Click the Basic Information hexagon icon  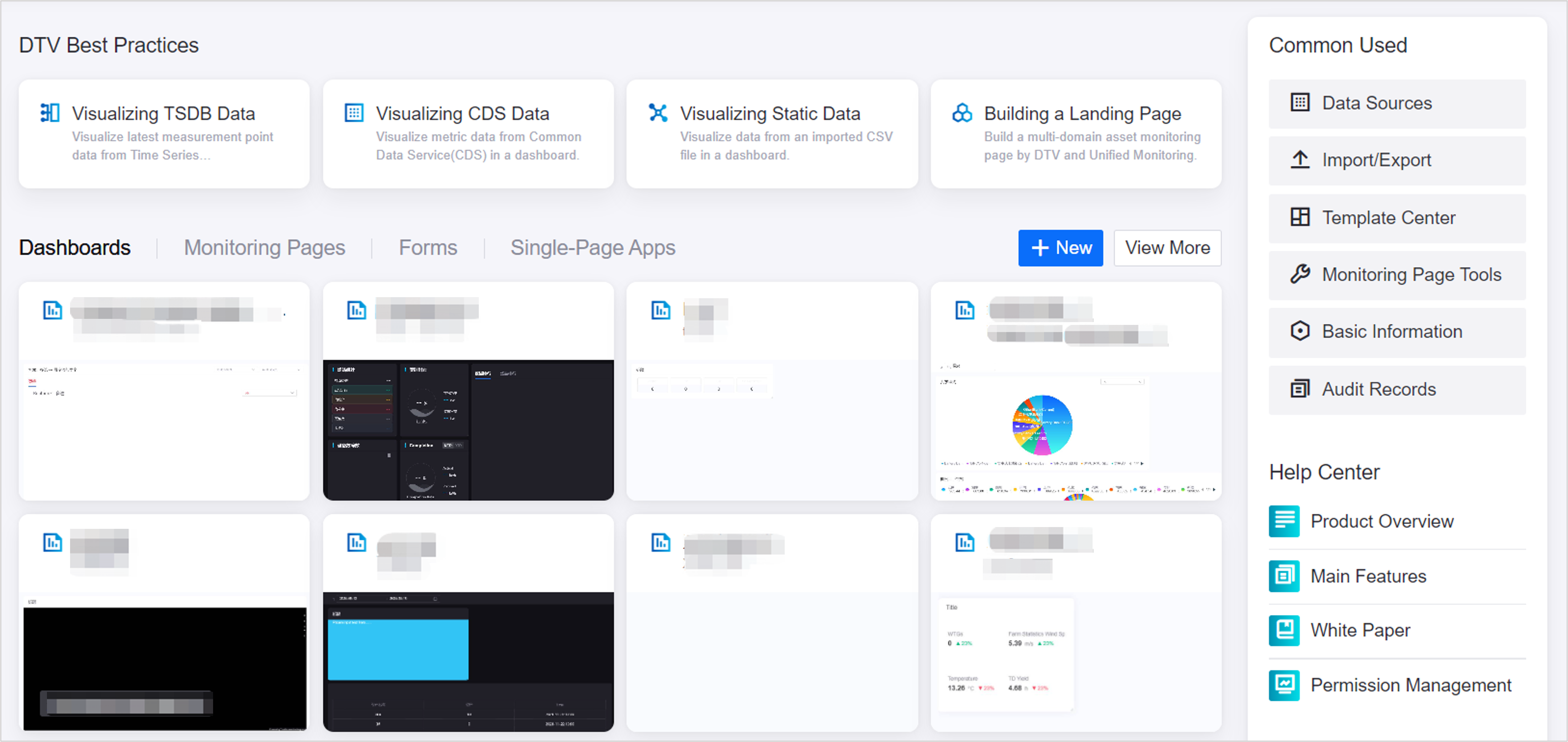tap(1299, 331)
